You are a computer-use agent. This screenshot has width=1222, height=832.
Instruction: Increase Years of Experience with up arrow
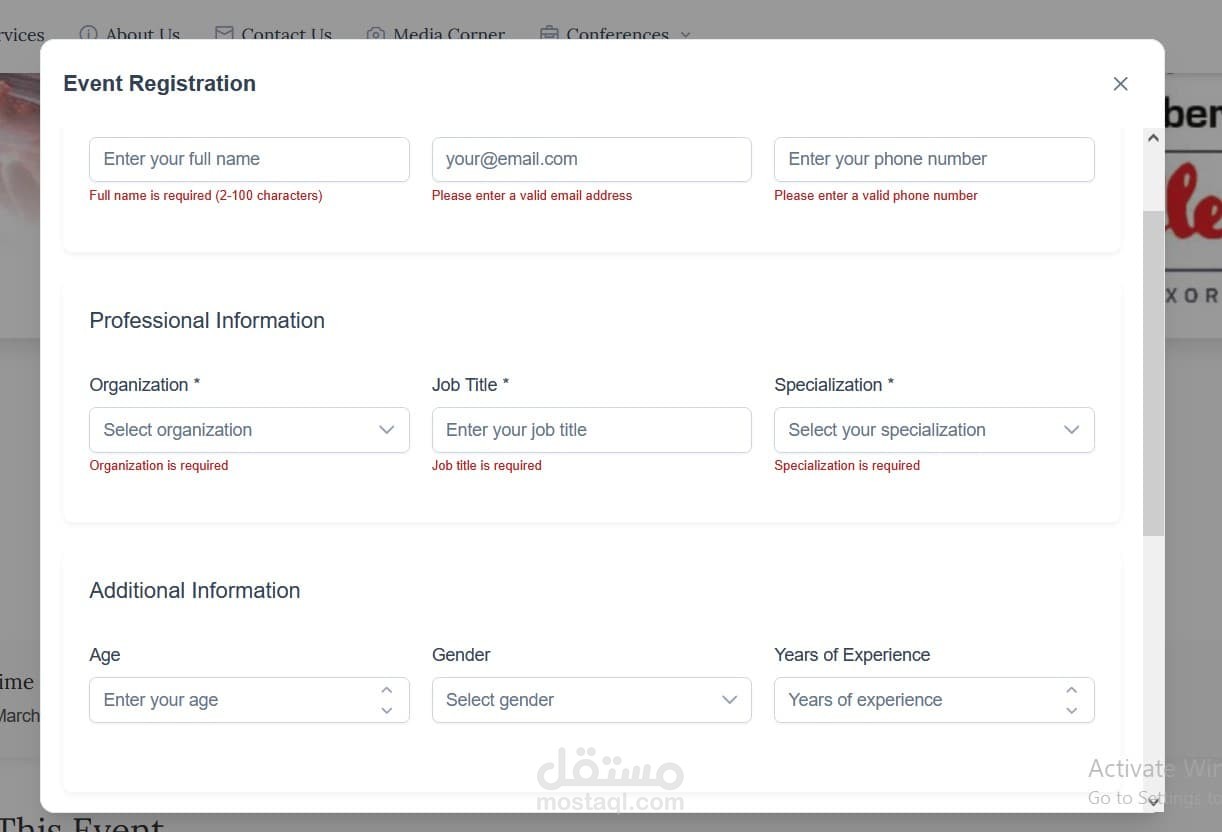coord(1071,690)
